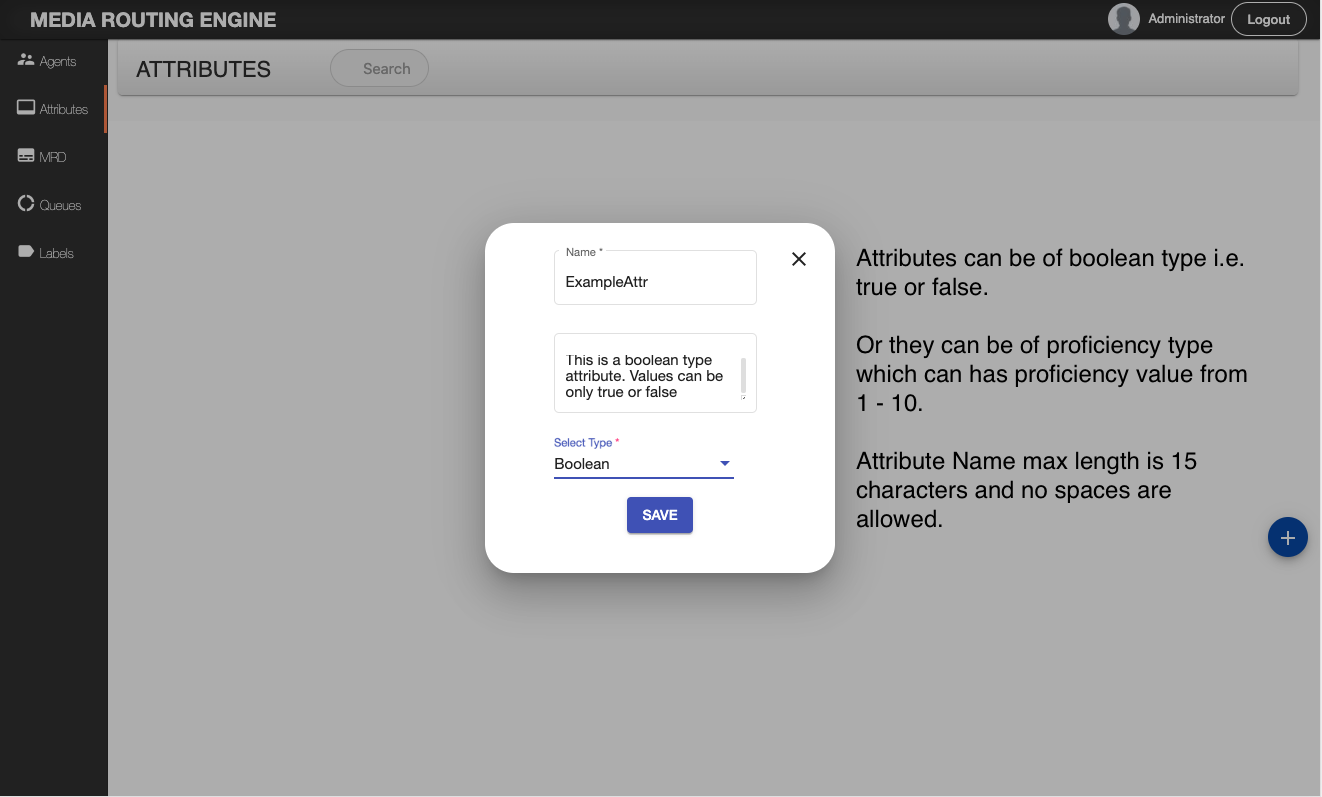The image size is (1322, 797).
Task: Click the Labels tag icon in sidebar
Action: click(x=26, y=252)
